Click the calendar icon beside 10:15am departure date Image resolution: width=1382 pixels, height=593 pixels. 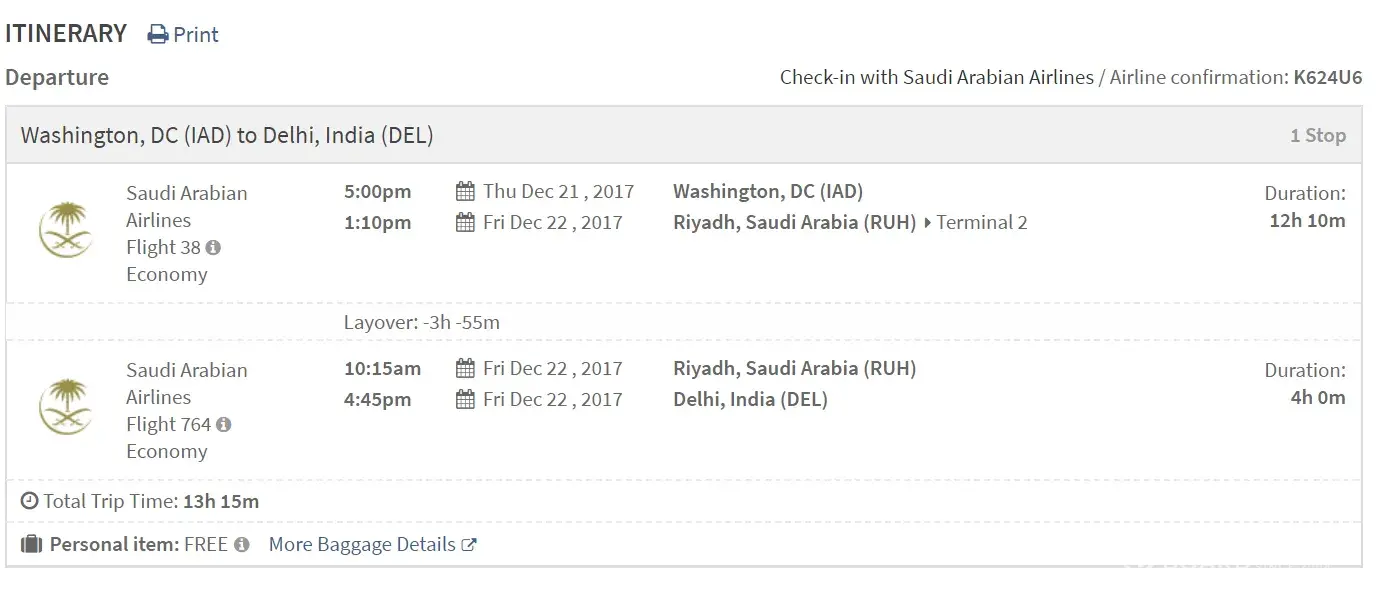[x=465, y=369]
